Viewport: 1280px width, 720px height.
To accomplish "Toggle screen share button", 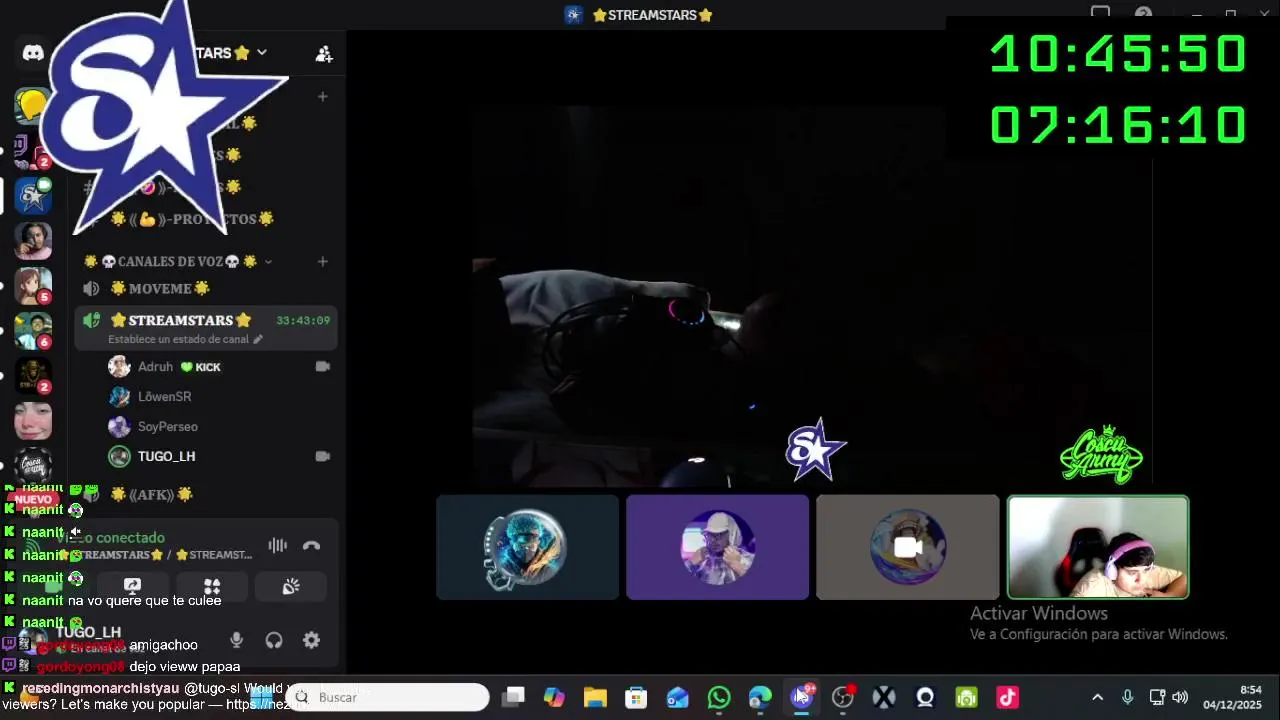I will coord(132,587).
